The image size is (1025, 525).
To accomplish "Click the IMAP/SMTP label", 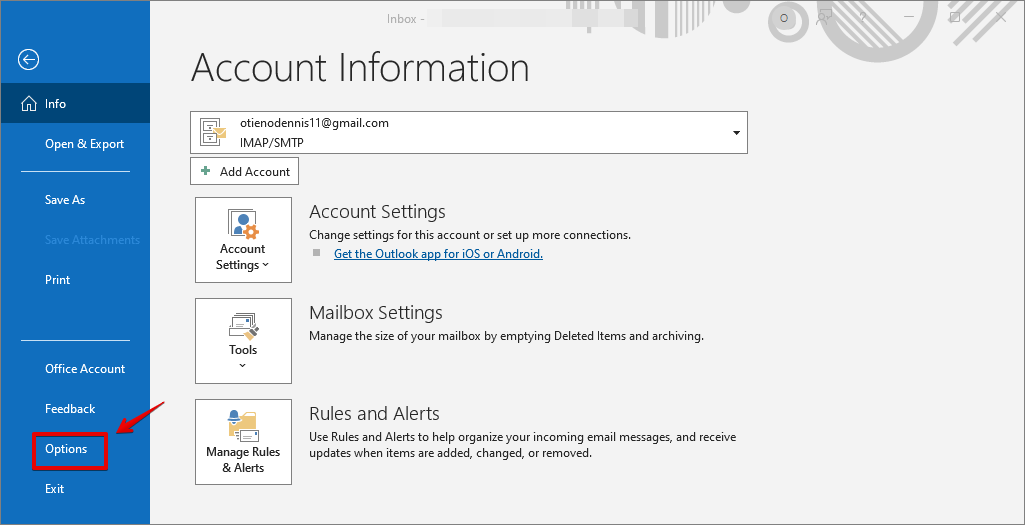I will (271, 142).
